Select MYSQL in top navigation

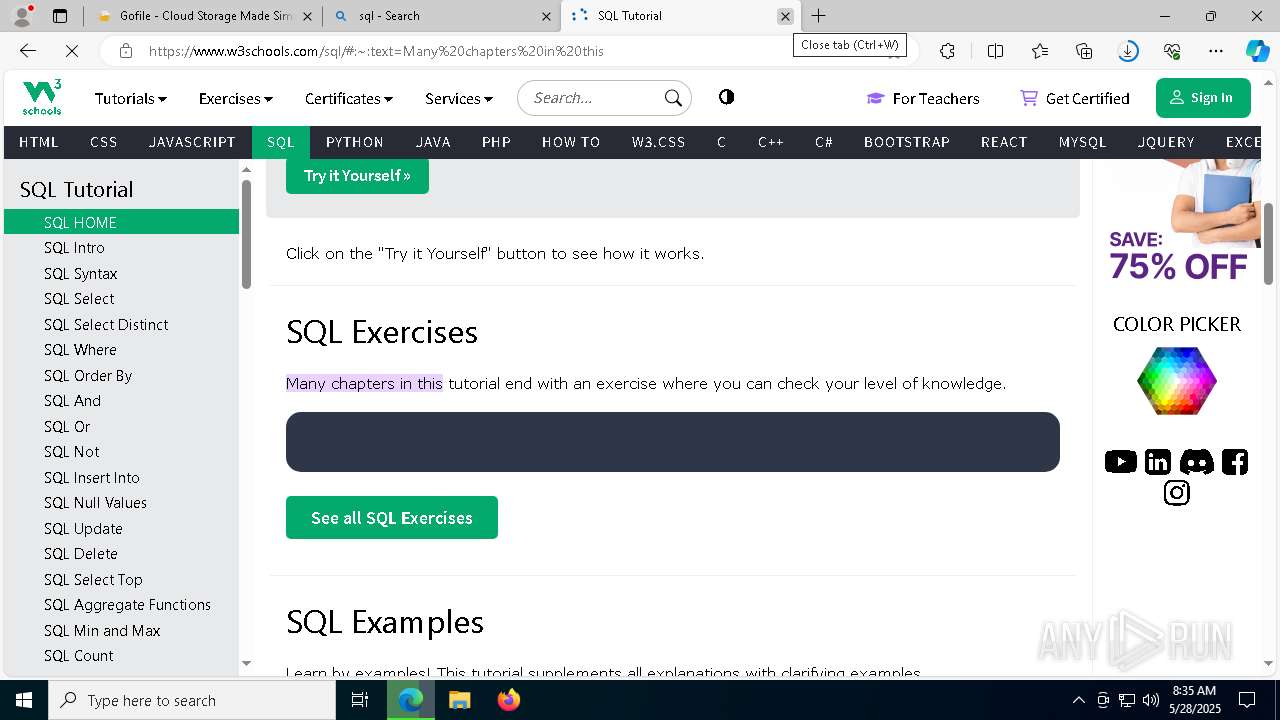pos(1083,142)
